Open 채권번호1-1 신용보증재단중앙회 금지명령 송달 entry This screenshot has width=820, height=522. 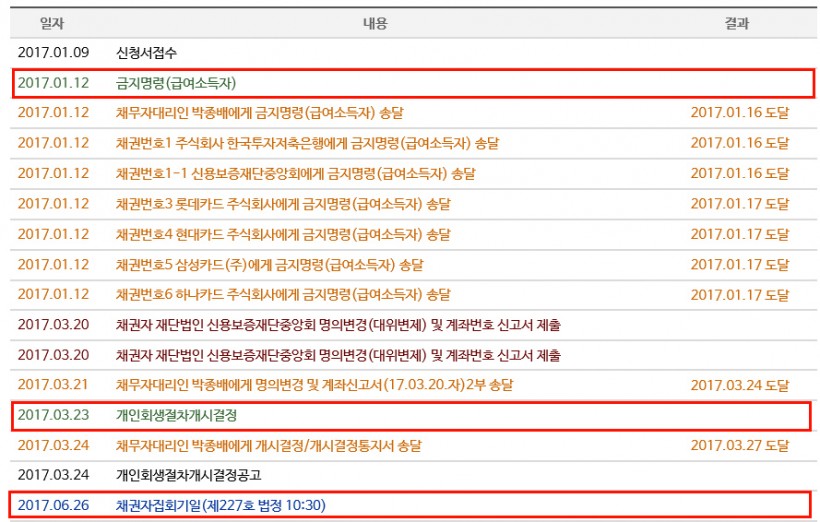point(295,174)
